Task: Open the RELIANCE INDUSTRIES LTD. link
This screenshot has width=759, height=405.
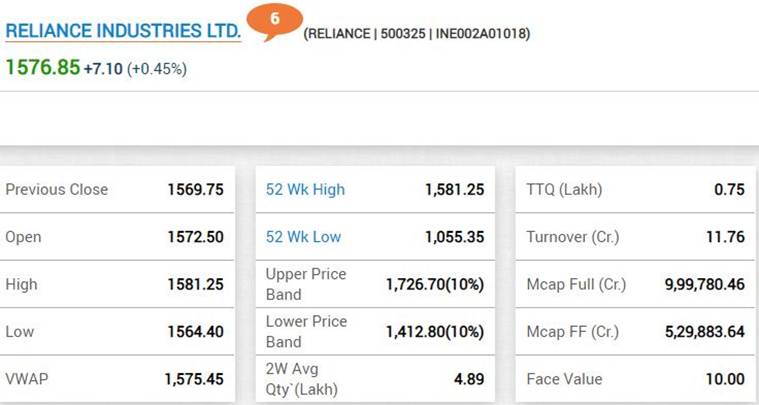Action: (x=123, y=31)
